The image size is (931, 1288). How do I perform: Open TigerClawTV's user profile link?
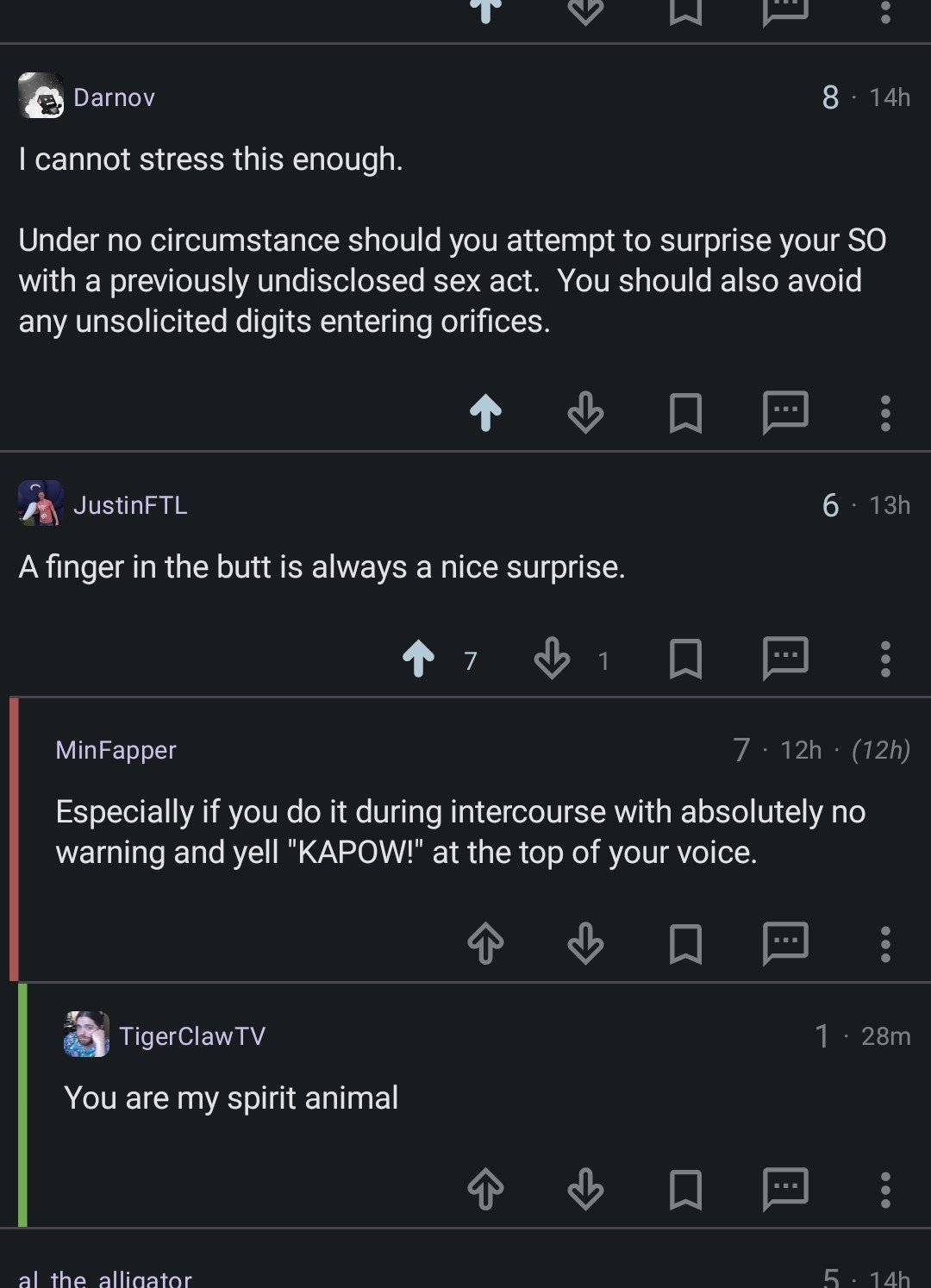point(192,1035)
